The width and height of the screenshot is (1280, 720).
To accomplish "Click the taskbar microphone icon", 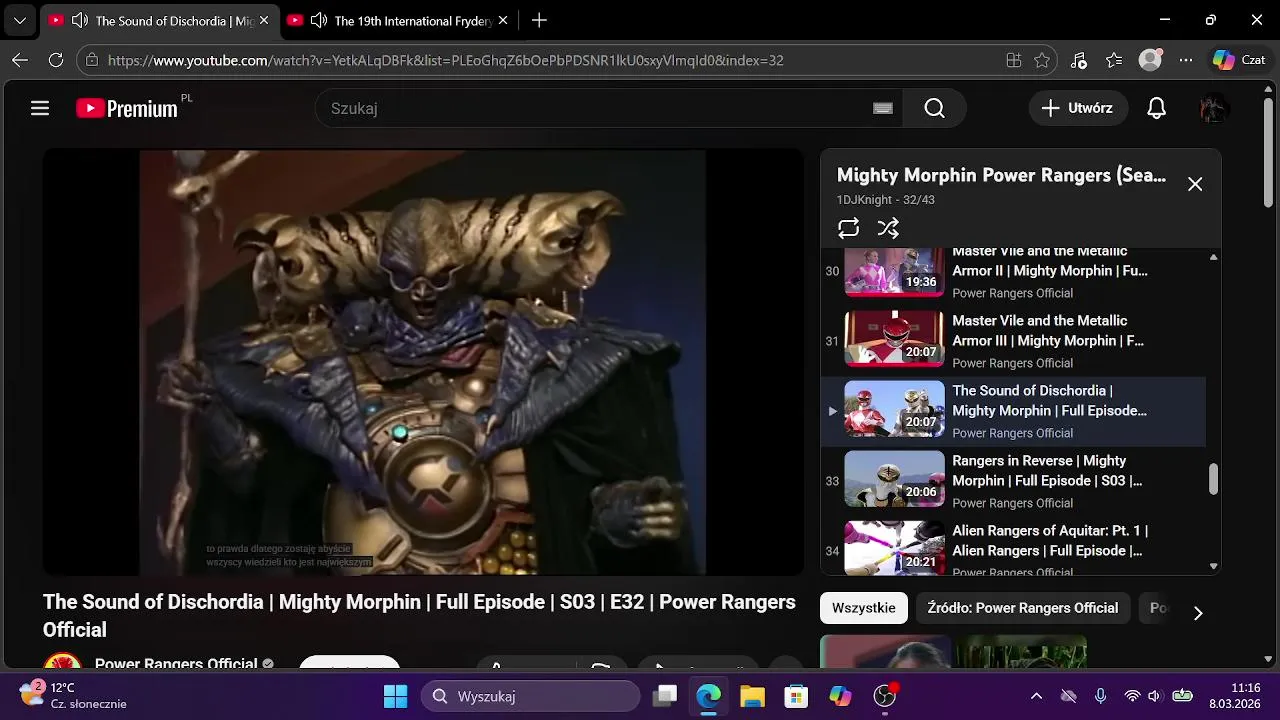I will [1100, 696].
